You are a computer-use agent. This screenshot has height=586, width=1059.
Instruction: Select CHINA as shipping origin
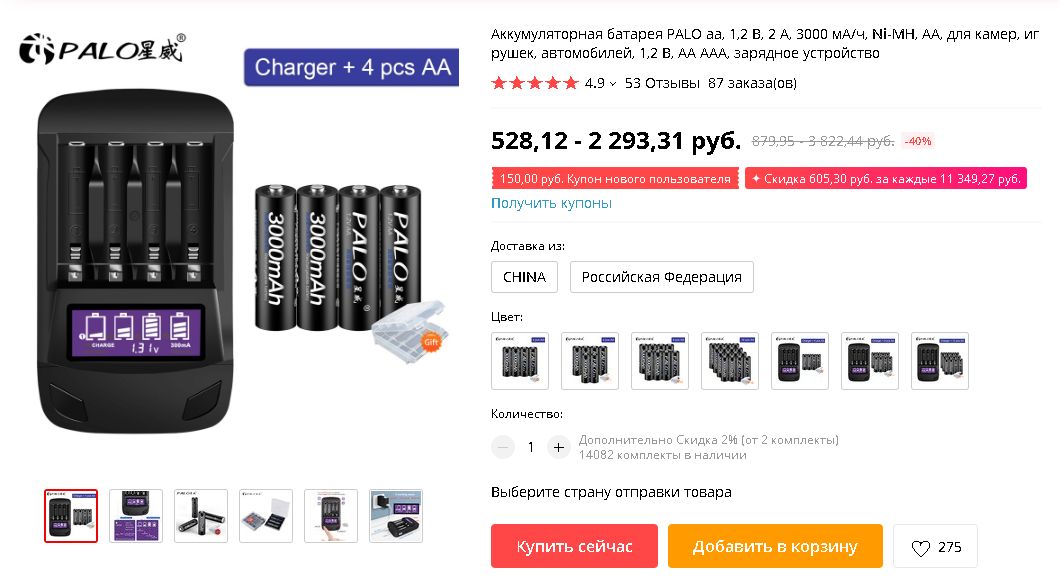(524, 277)
